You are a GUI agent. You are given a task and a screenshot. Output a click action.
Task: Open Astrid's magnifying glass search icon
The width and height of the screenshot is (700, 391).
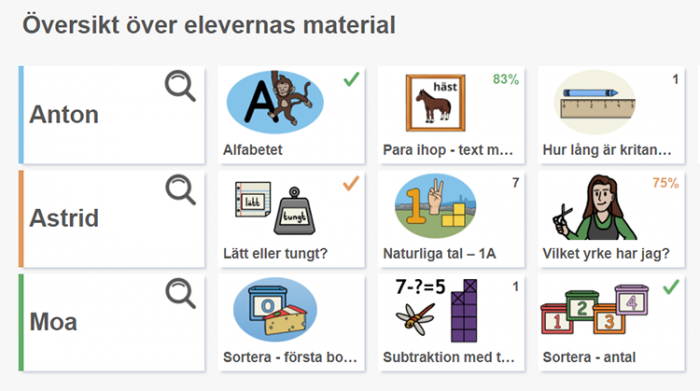[180, 190]
